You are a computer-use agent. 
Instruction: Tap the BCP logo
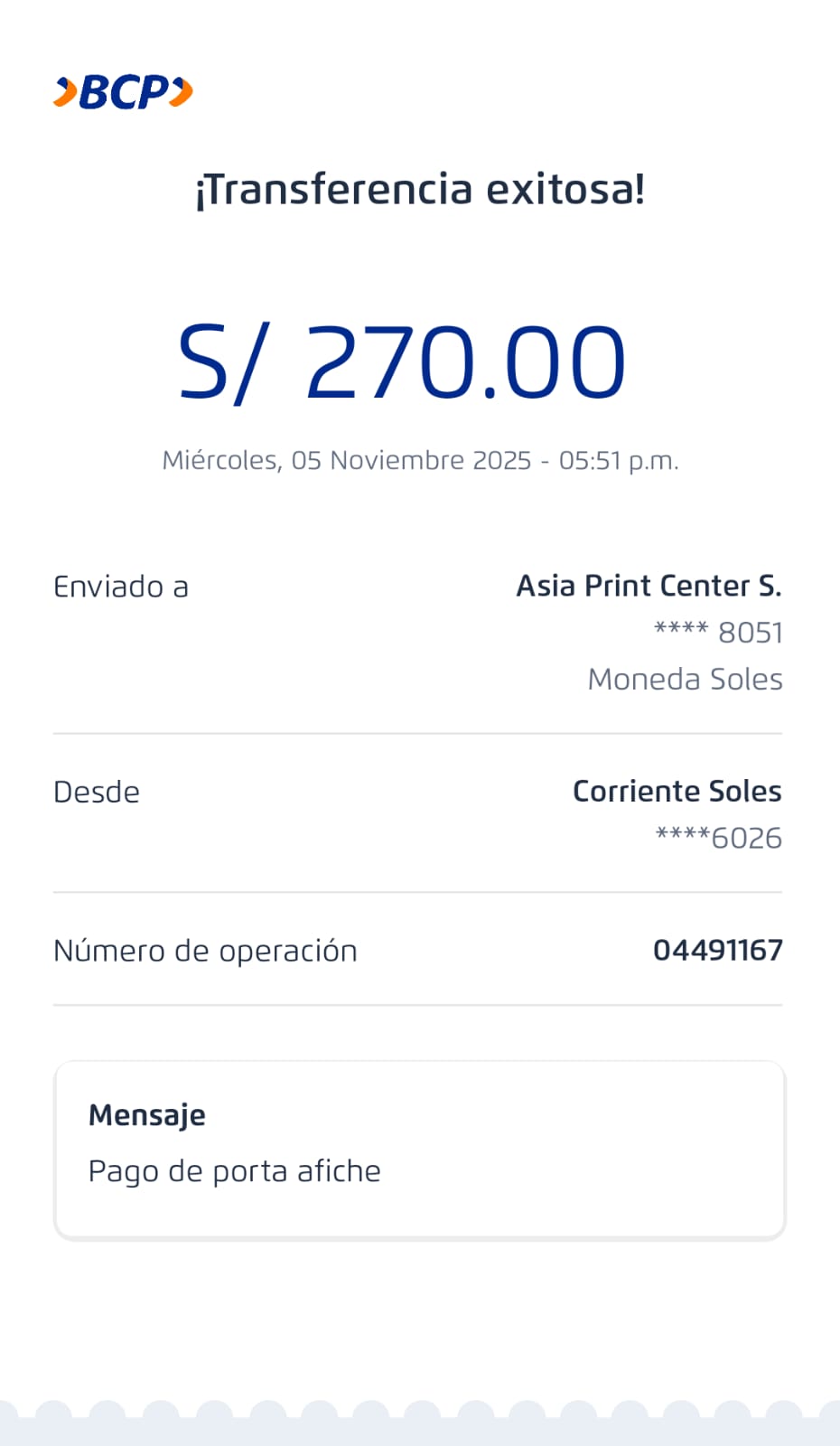[124, 92]
